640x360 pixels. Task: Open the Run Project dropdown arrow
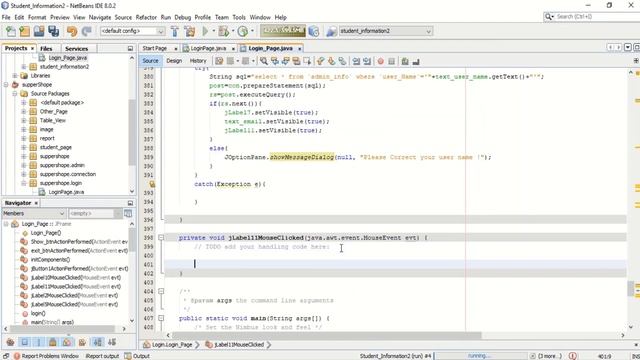[x=213, y=31]
